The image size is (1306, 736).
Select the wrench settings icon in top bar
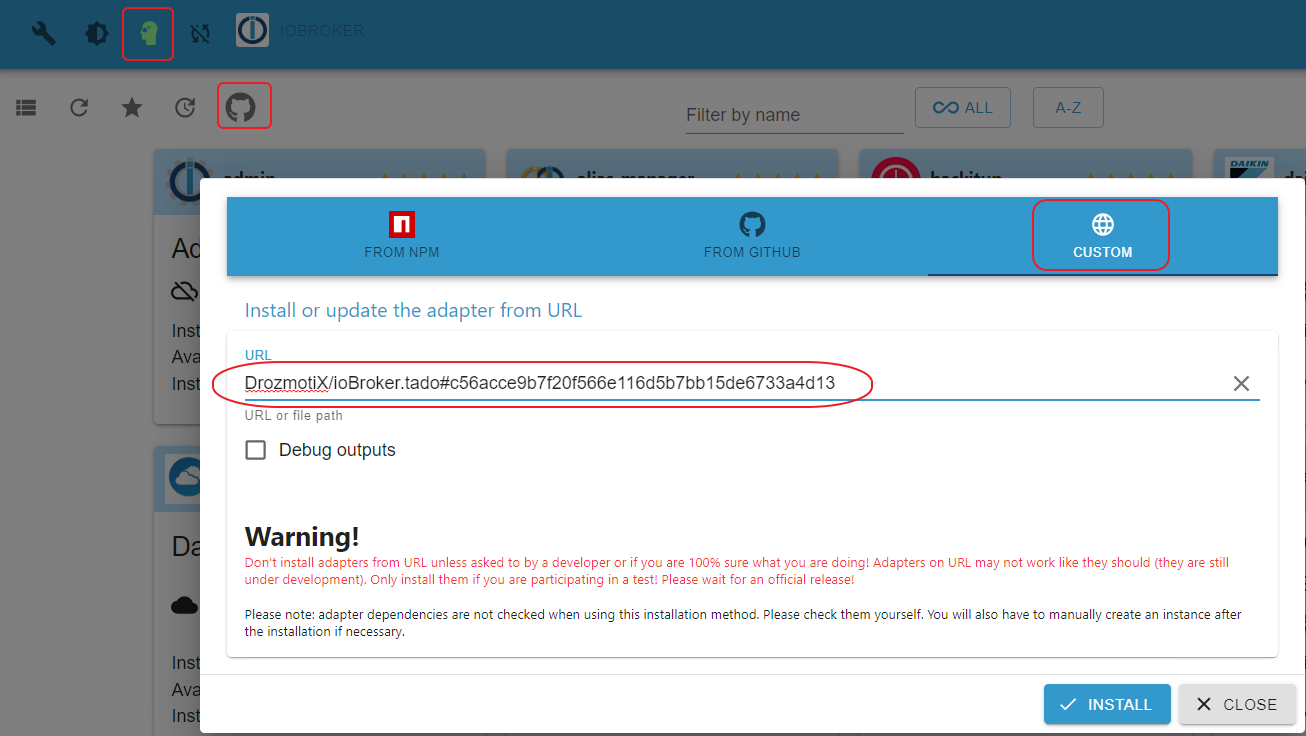[x=43, y=31]
